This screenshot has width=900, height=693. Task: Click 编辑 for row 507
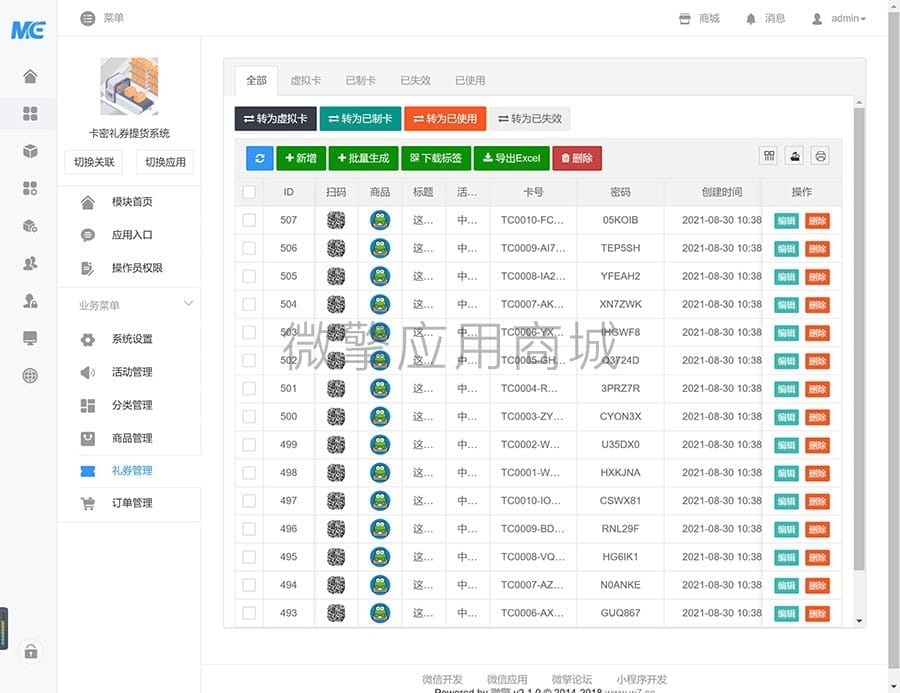786,220
